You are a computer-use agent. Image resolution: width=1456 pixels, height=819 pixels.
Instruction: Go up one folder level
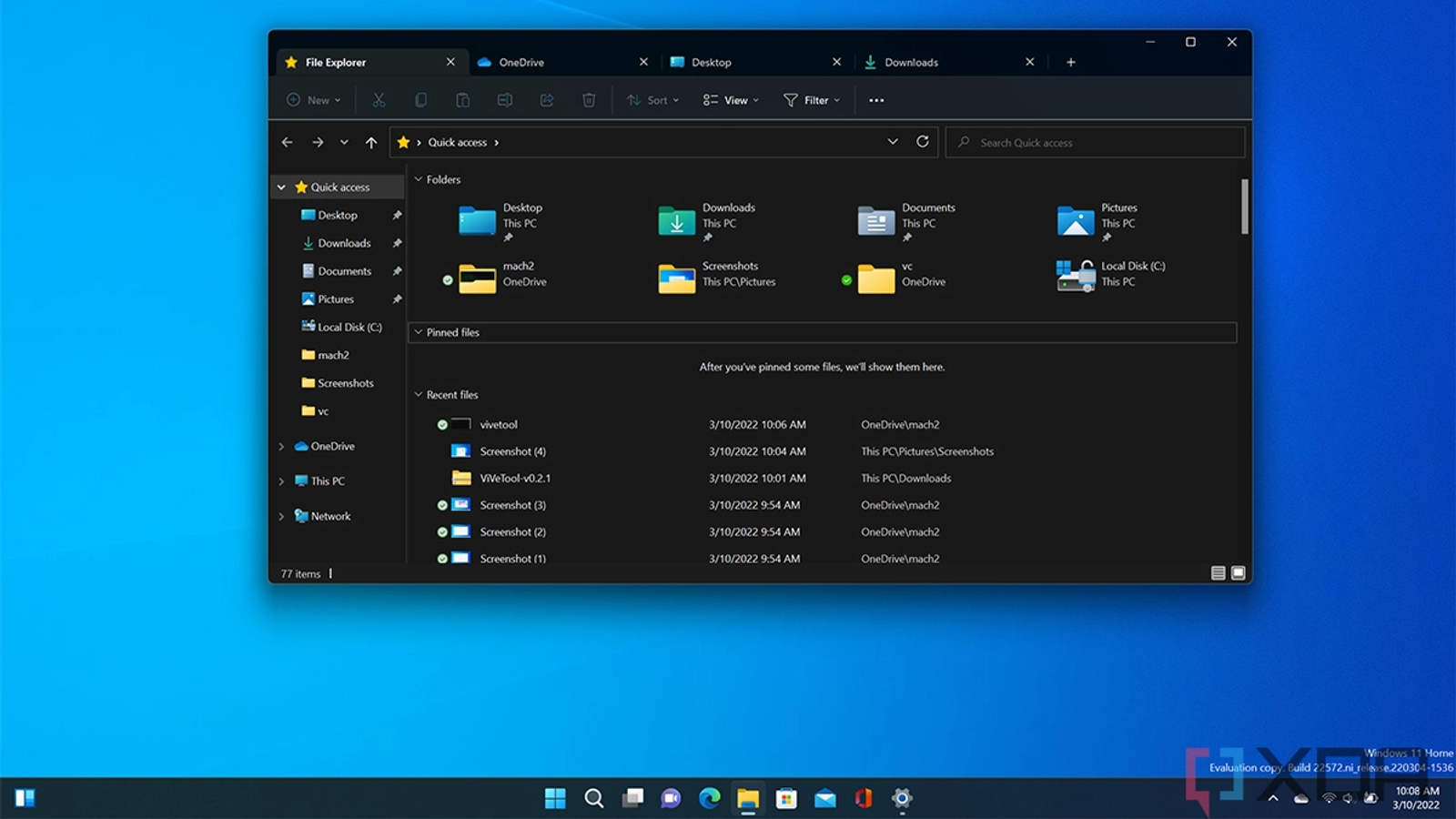[371, 142]
